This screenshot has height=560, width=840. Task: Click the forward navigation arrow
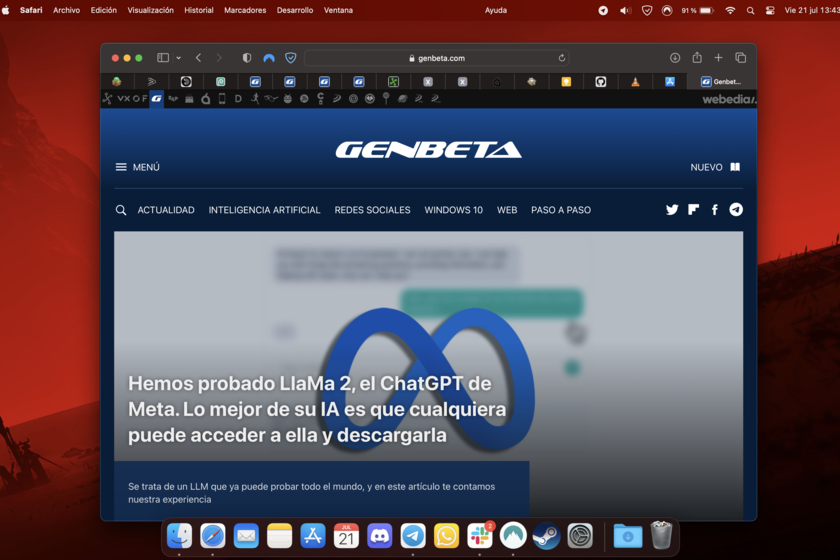click(219, 57)
